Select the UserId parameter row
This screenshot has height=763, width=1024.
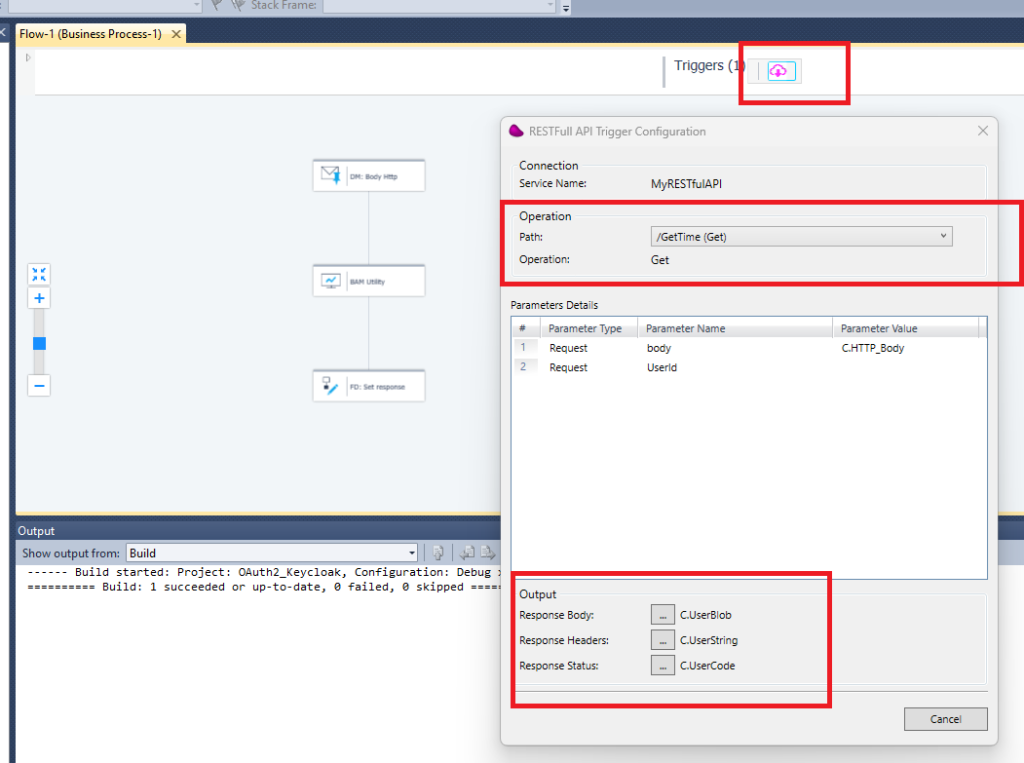(660, 368)
